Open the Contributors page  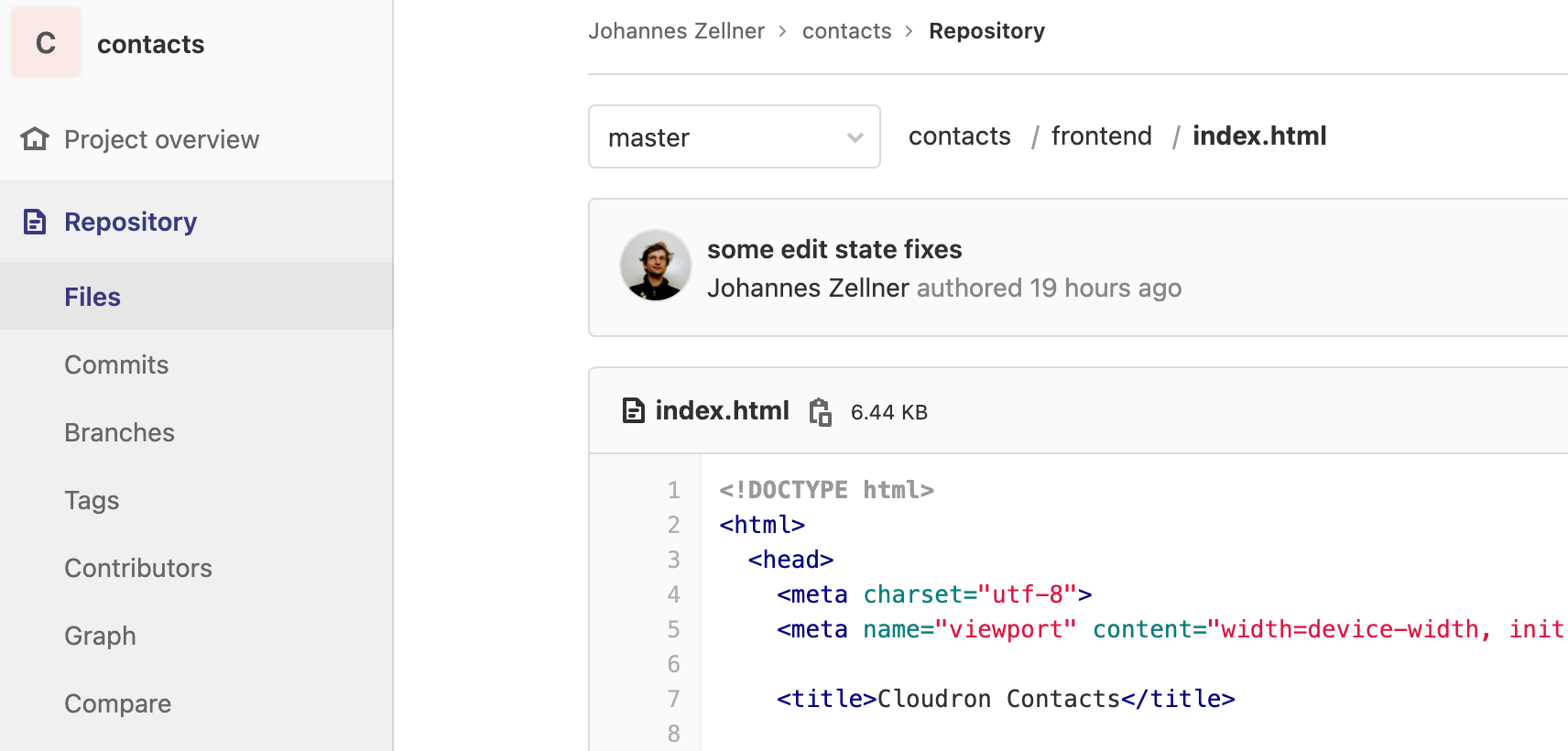138,568
